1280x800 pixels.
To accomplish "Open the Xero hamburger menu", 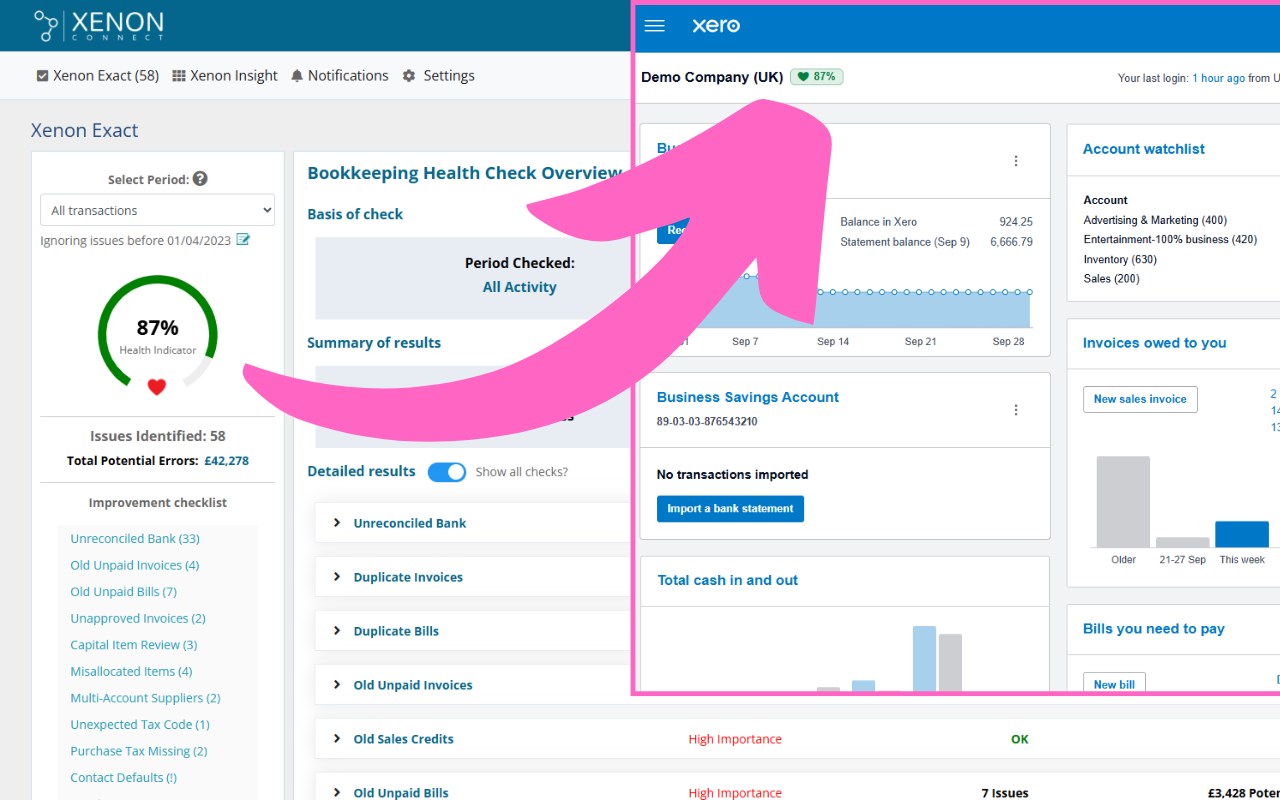I will click(655, 26).
